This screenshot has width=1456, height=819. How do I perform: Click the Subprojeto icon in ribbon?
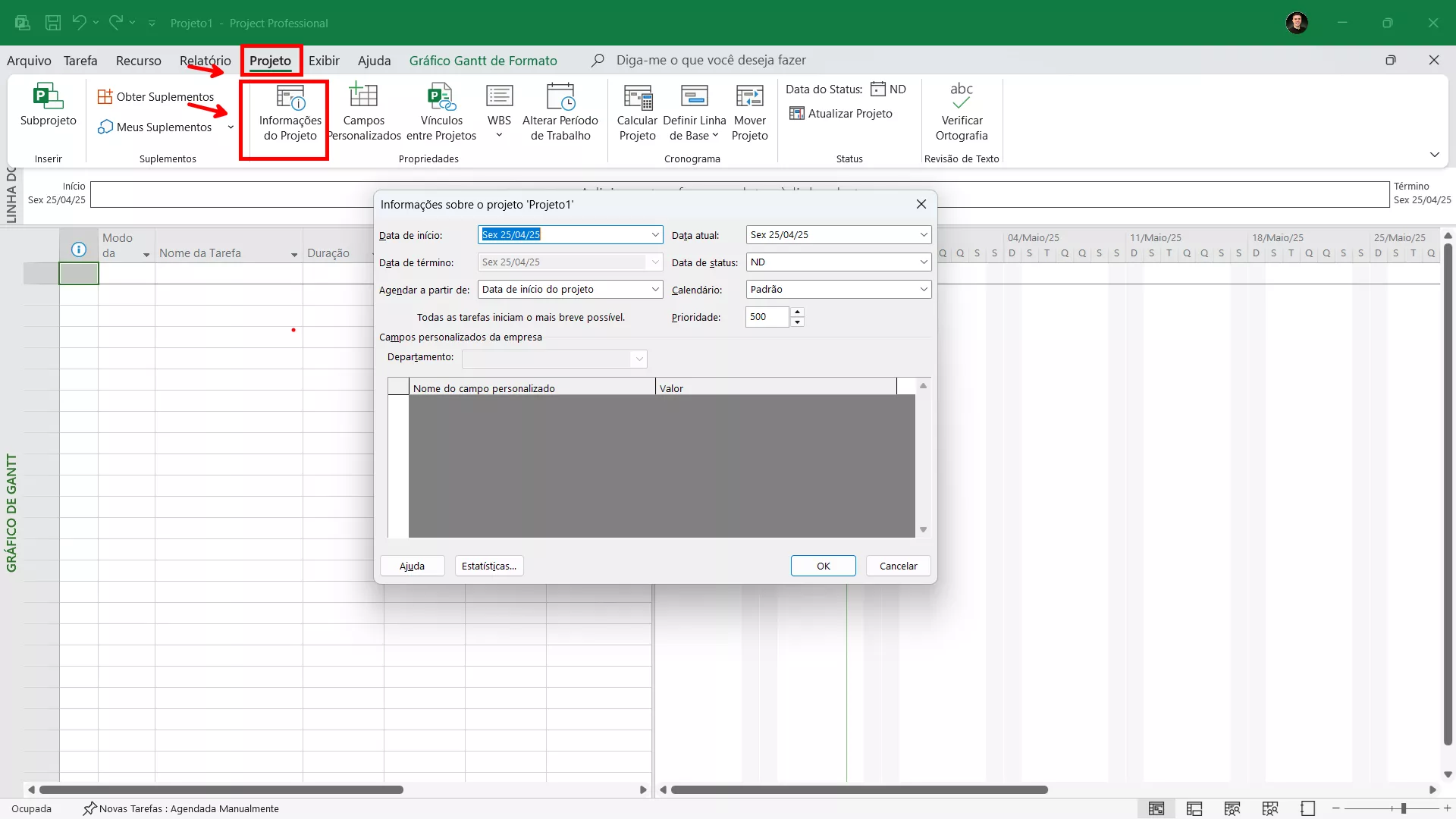[x=48, y=97]
